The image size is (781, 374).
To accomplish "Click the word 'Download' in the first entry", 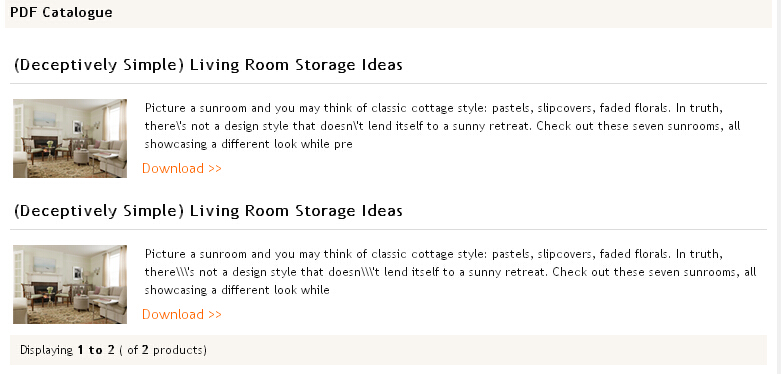I will (x=173, y=168).
